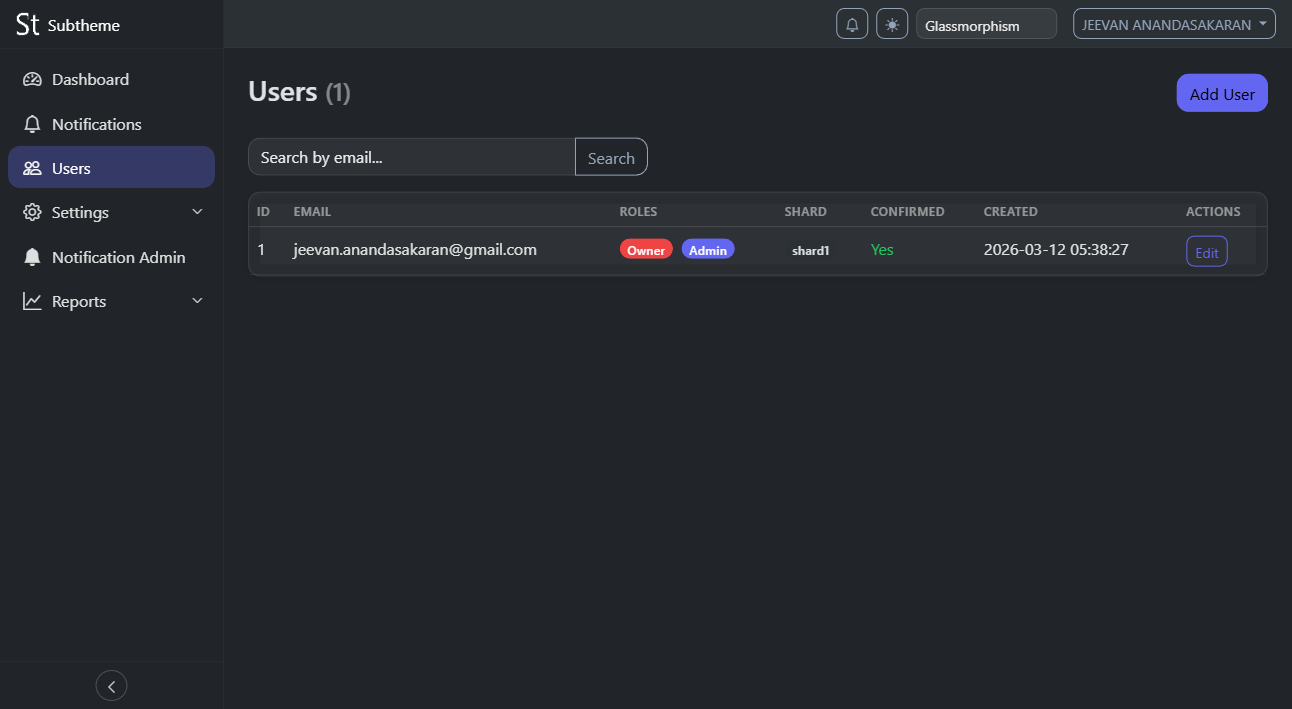This screenshot has height=709, width=1292.
Task: Select Users in the sidebar
Action: pos(111,168)
